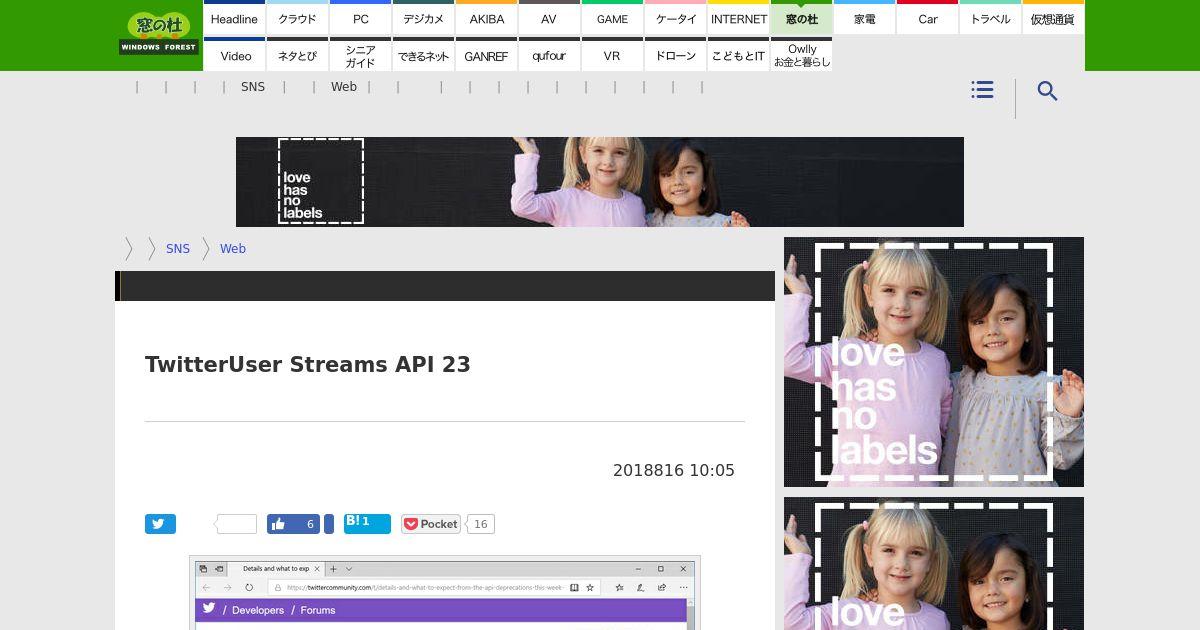1200x630 pixels.
Task: Click the empty tweet count bubble
Action: click(237, 524)
